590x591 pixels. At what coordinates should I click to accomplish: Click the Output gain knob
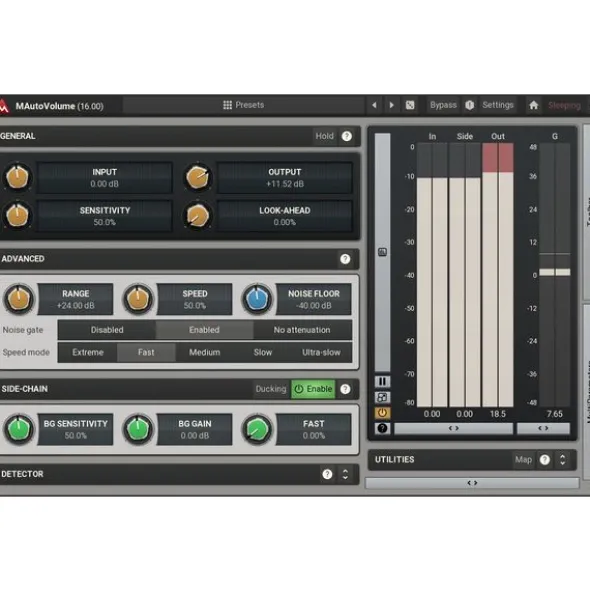click(x=198, y=177)
